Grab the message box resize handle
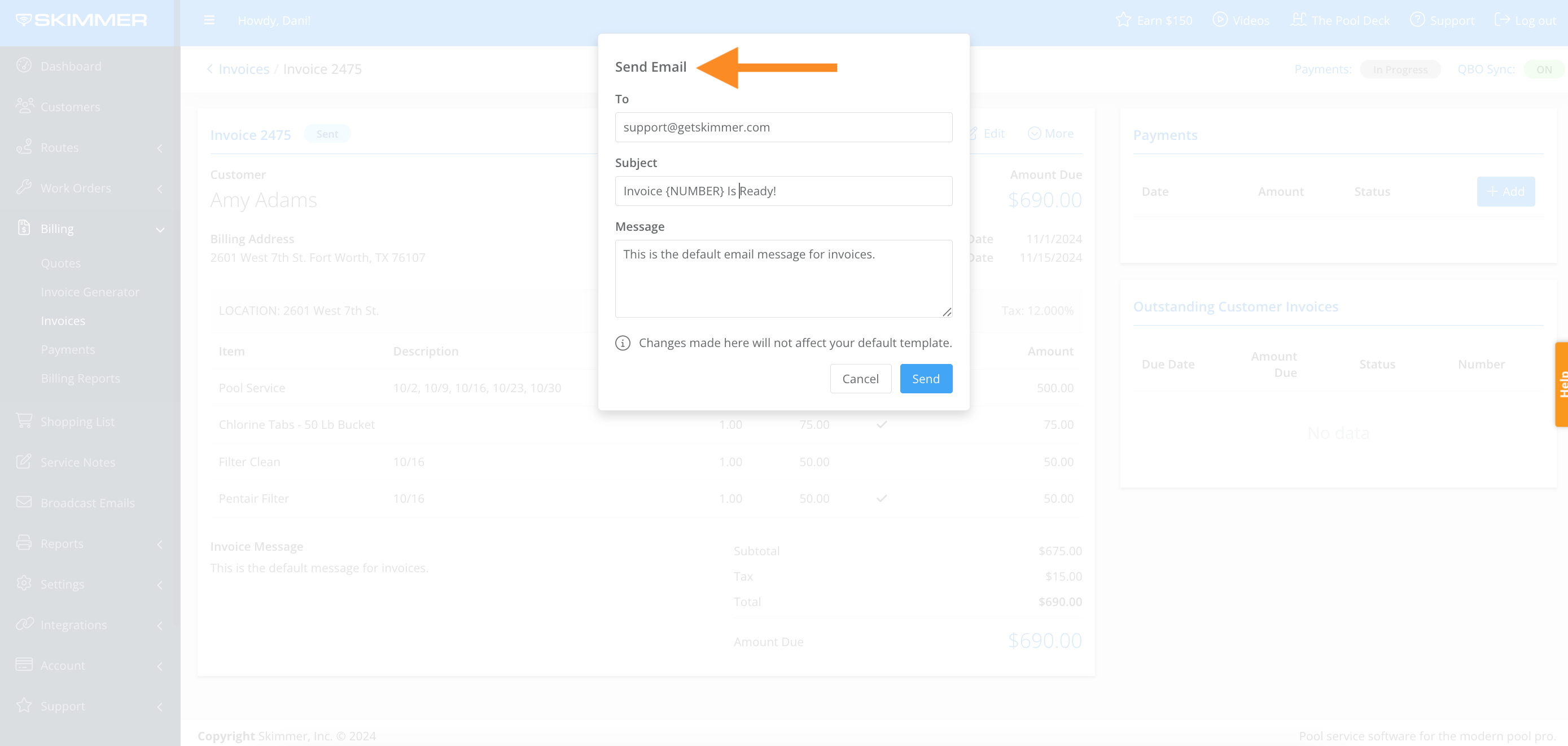 pyautogui.click(x=947, y=311)
